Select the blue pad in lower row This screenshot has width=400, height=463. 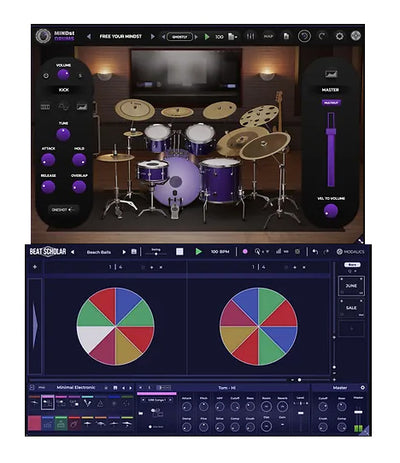[48, 423]
